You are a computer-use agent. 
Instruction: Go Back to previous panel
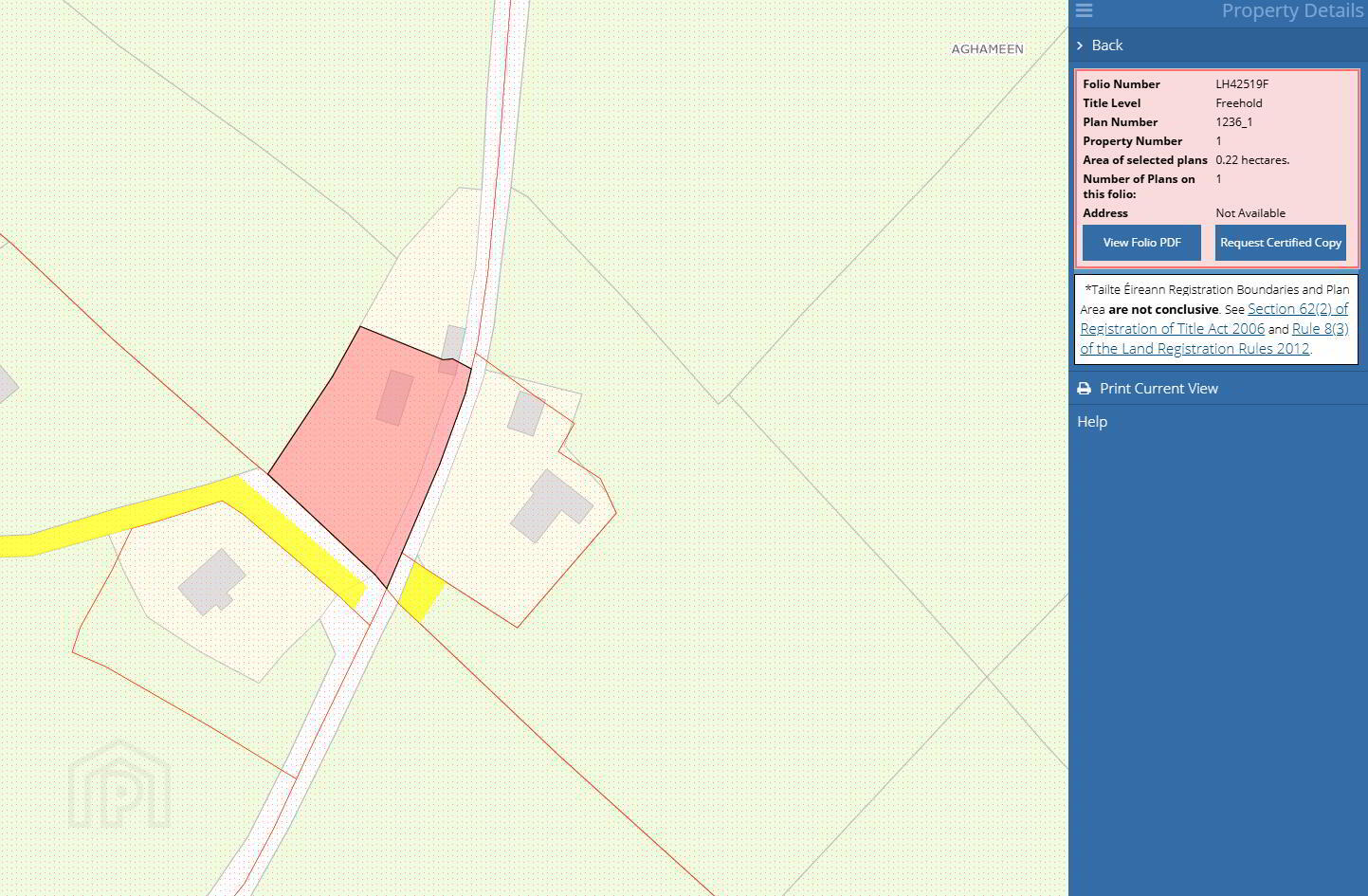click(x=1106, y=46)
